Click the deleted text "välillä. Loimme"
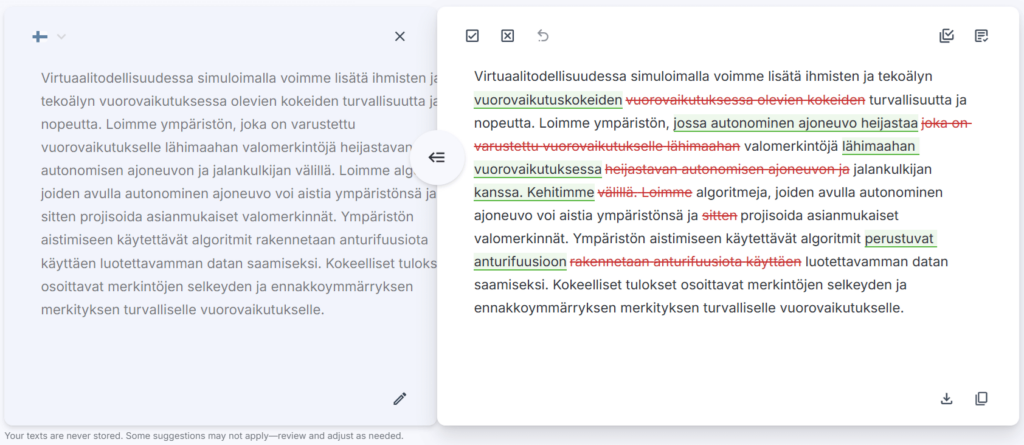 tap(645, 192)
